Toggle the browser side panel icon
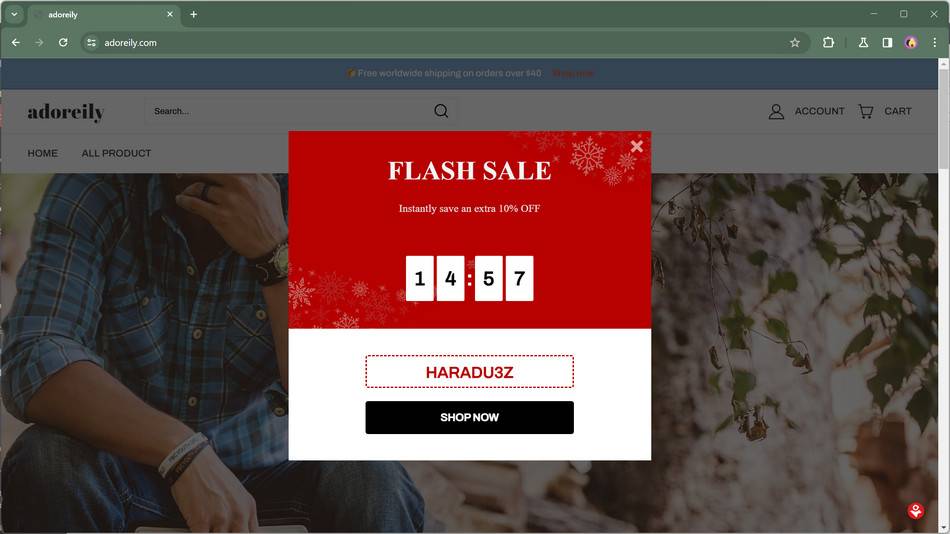 tap(887, 42)
